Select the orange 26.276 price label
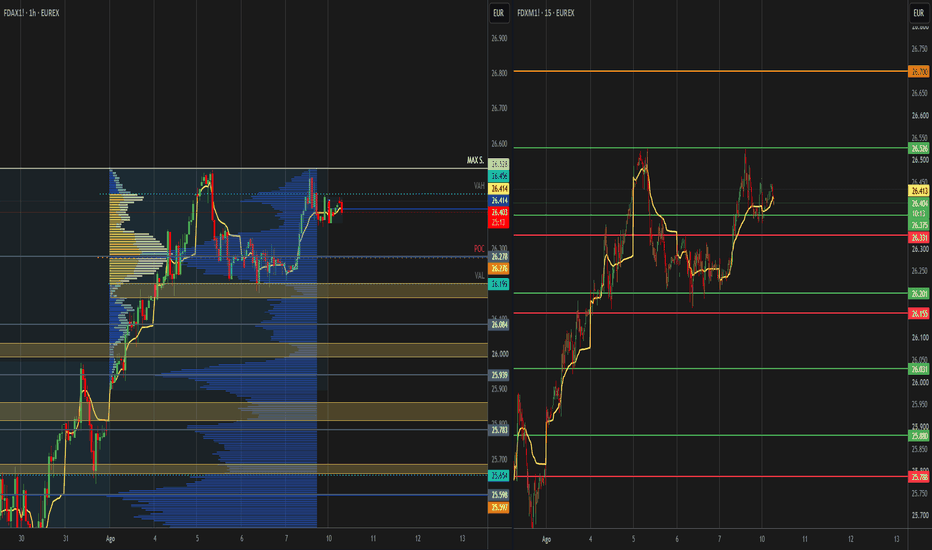Screen dimensions: 932x550 (x=499, y=269)
